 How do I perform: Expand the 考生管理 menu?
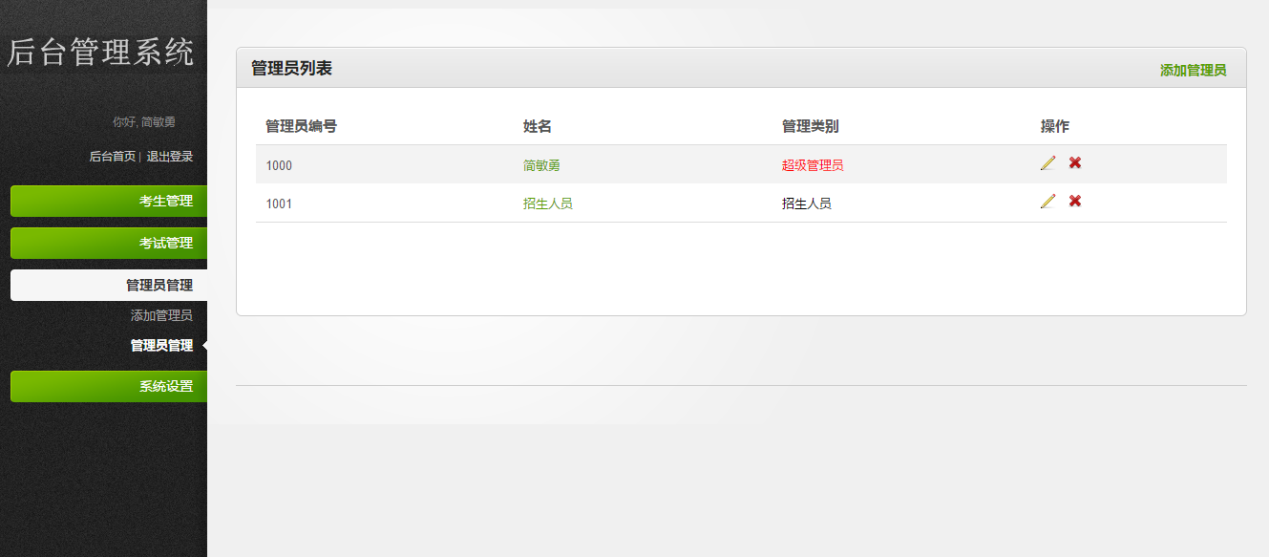pyautogui.click(x=109, y=201)
